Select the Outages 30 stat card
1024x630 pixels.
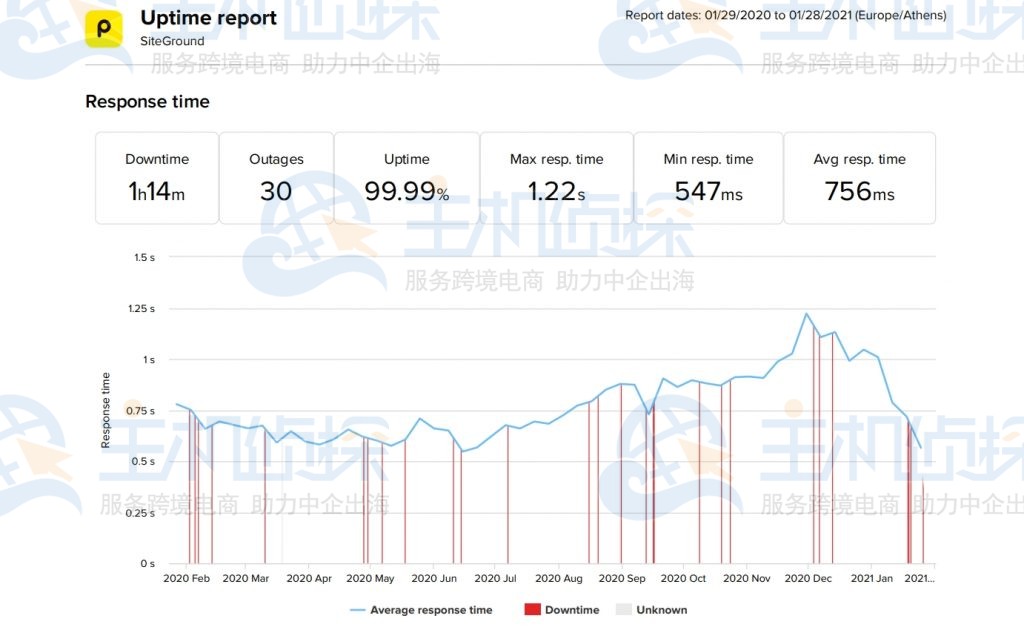click(x=276, y=178)
